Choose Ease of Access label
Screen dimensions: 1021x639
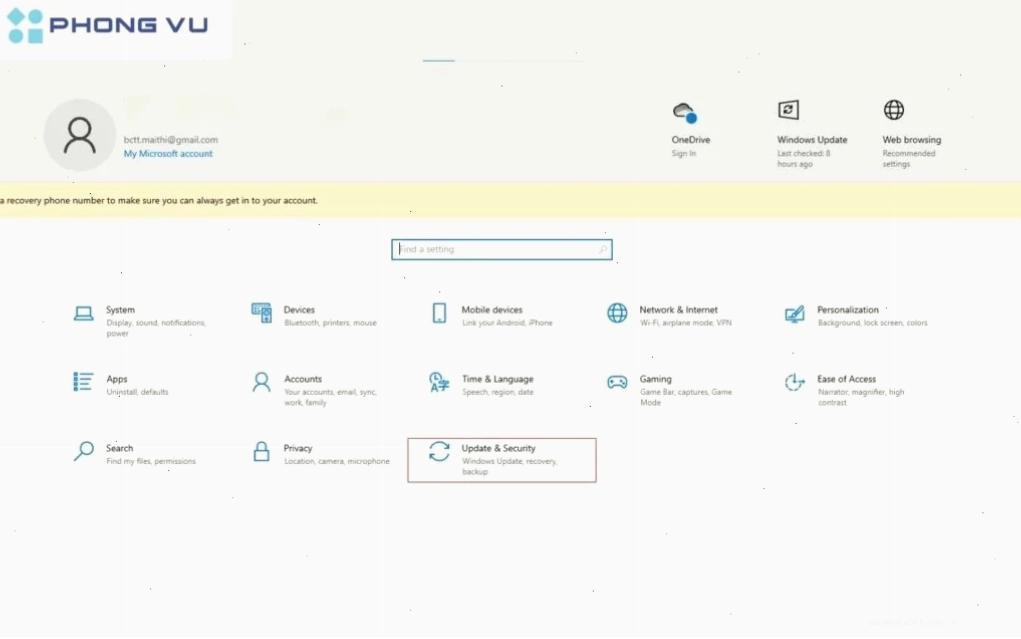(846, 379)
